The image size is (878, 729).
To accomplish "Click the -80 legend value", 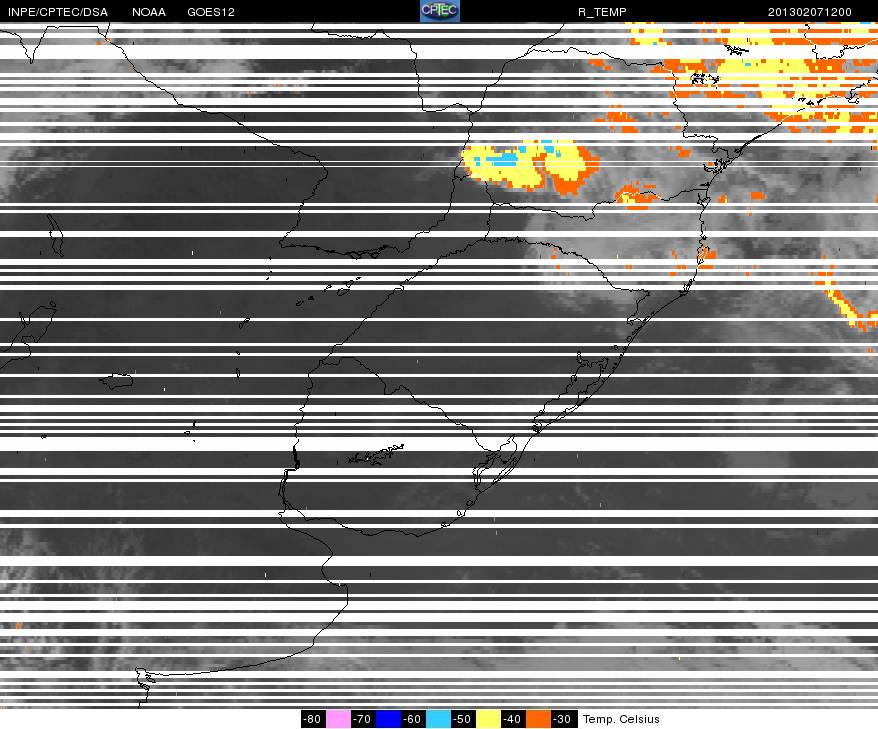I will click(x=313, y=719).
